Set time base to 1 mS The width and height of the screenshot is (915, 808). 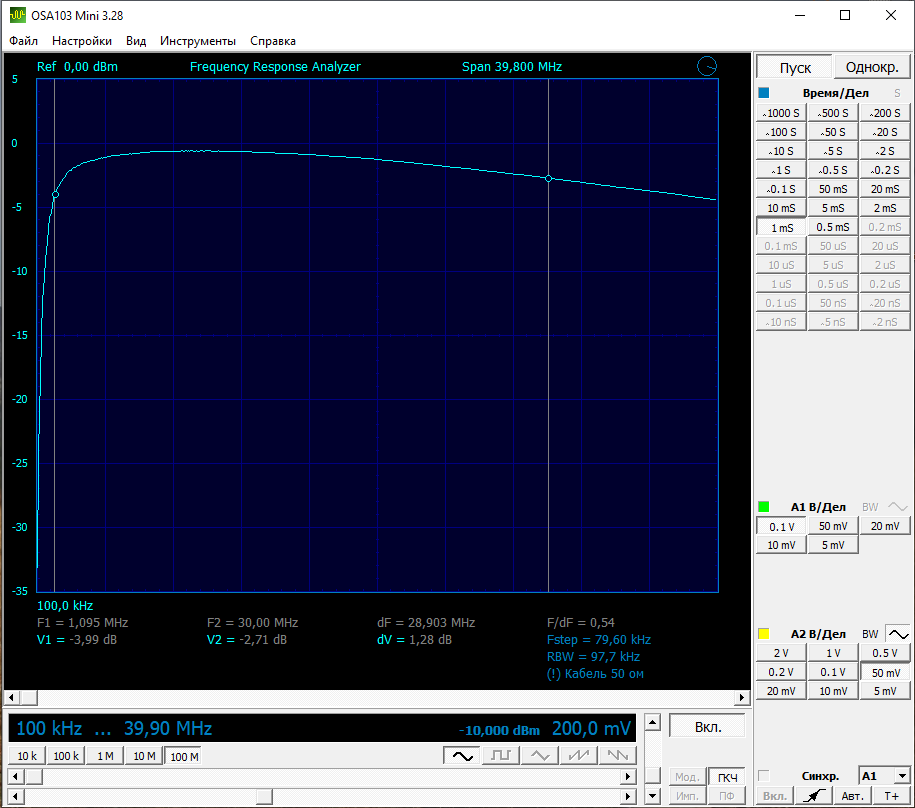(781, 228)
